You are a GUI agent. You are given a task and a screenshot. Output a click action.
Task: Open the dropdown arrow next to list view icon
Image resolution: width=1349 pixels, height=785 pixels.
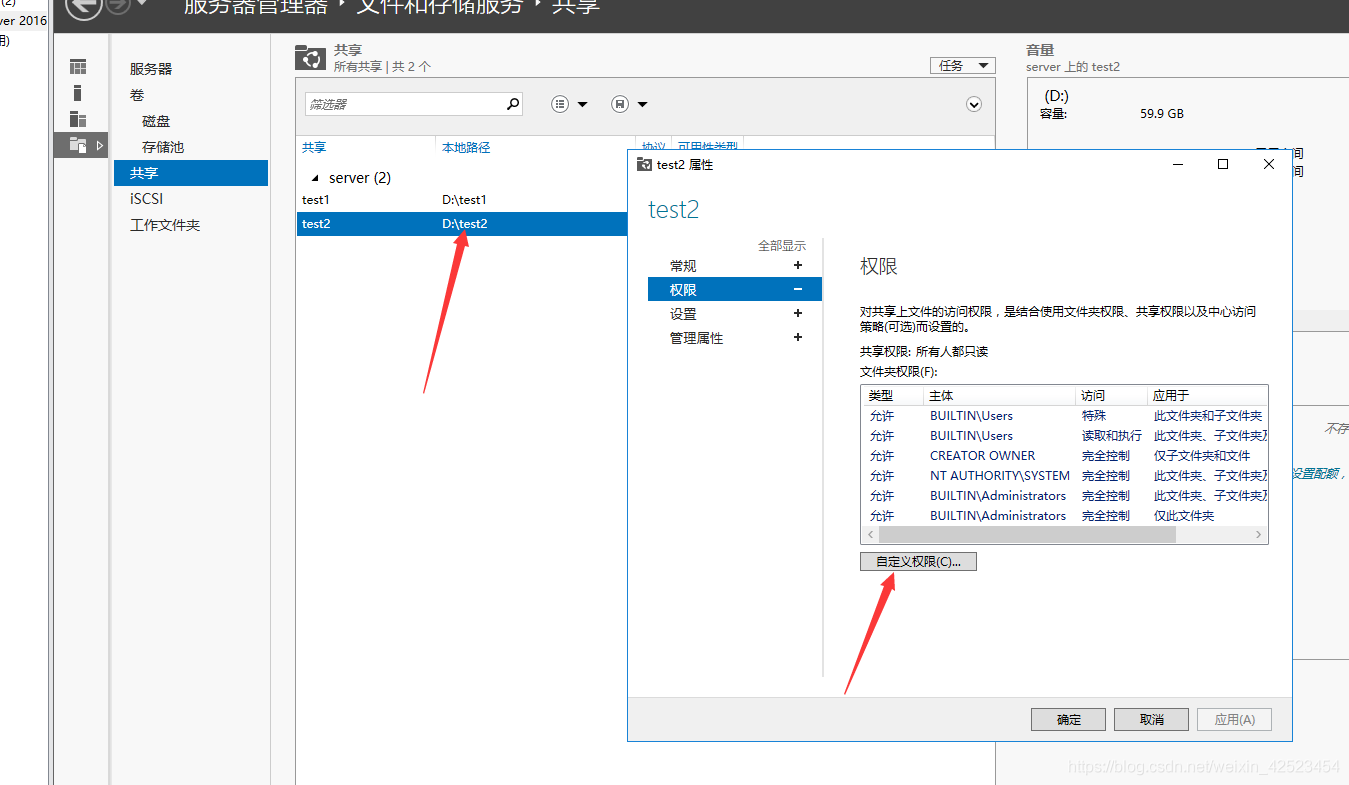coord(582,103)
